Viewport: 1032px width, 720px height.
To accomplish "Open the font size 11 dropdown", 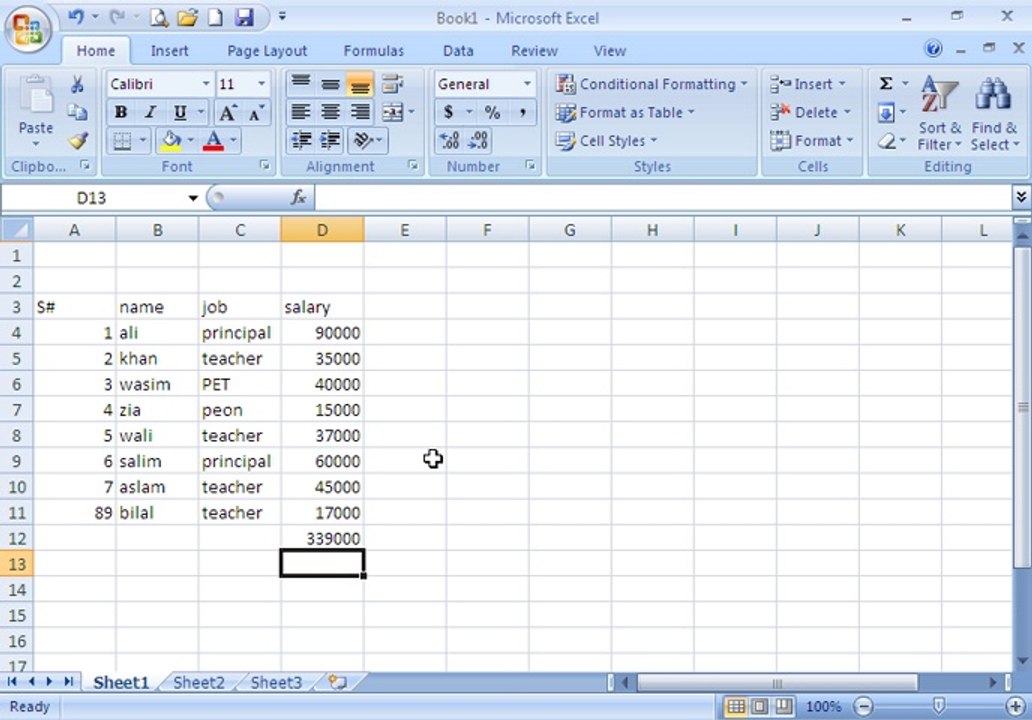I will [261, 84].
